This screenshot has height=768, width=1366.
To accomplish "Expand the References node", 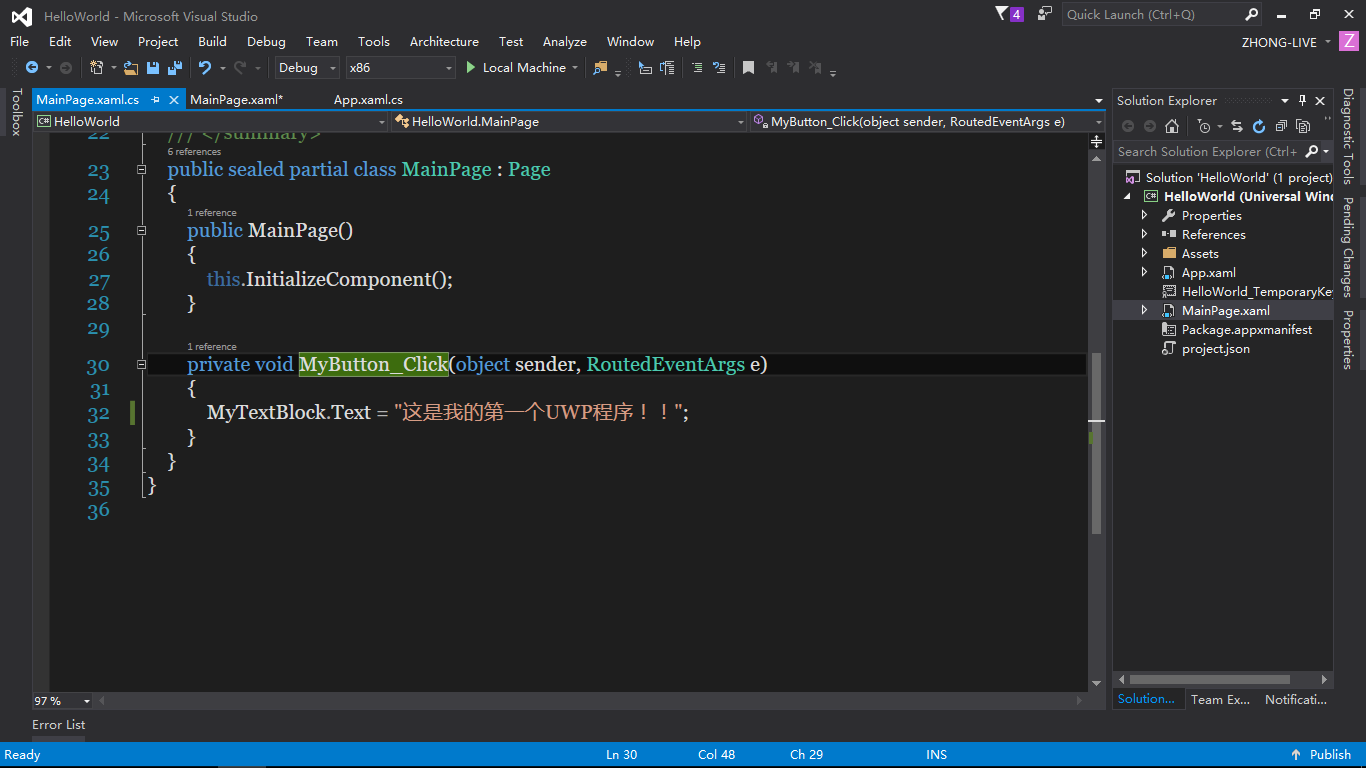I will [x=1145, y=235].
